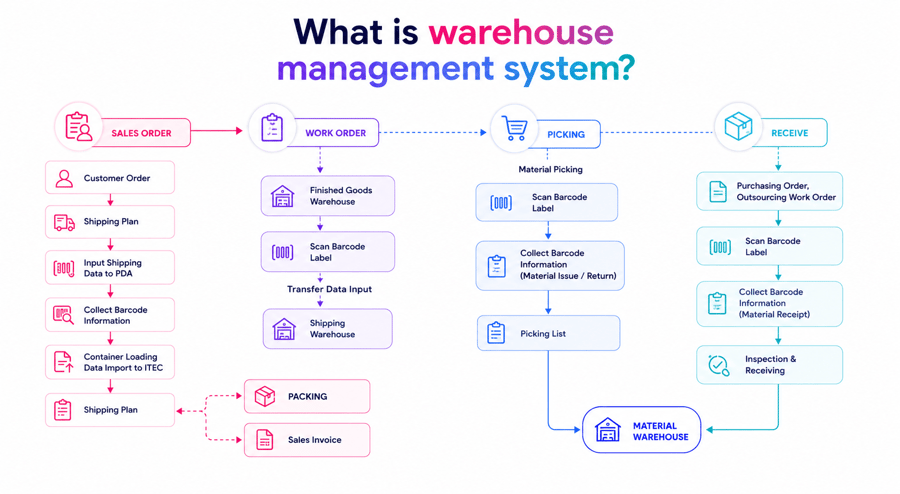Image resolution: width=900 pixels, height=494 pixels.
Task: Select the WORK ORDER header label
Action: pos(336,133)
